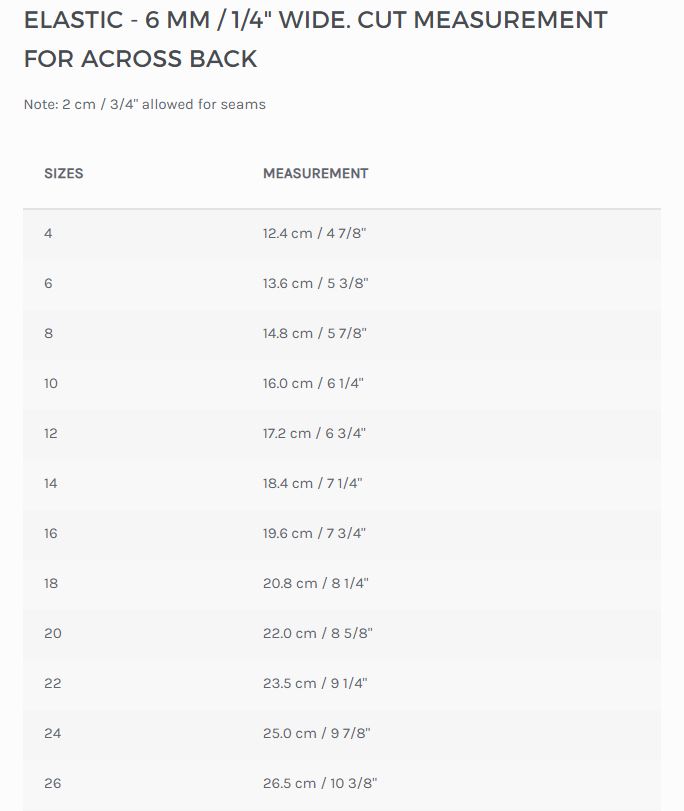This screenshot has height=811, width=684.
Task: Click the 18.4 cm / 7 1/4" measurement
Action: tap(313, 483)
